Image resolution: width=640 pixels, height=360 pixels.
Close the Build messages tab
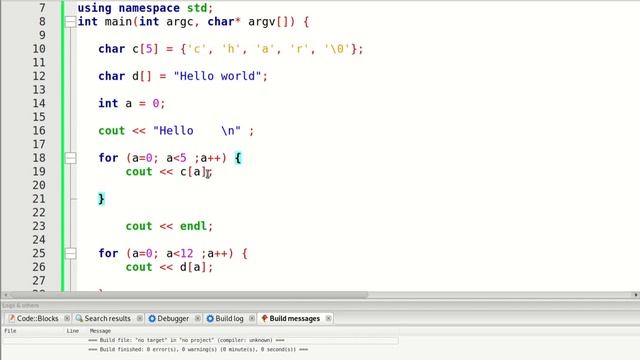tap(328, 318)
